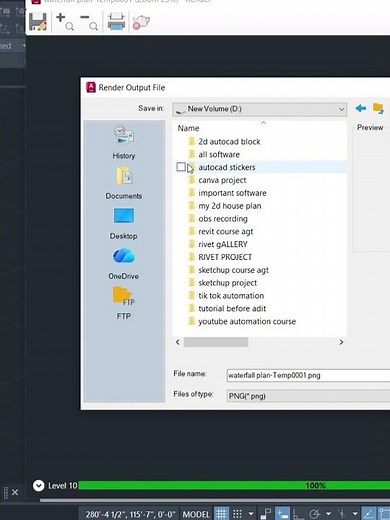Image resolution: width=390 pixels, height=520 pixels.
Task: Zoom out using the minus magnifier icon
Action: coord(89,22)
